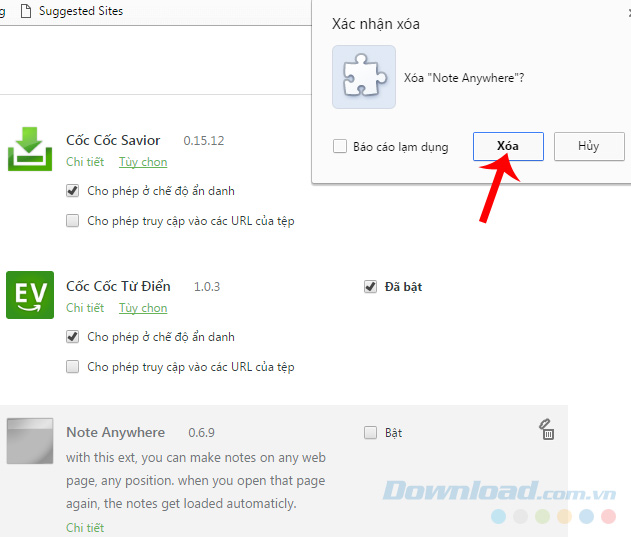Click version number 0.6.9
This screenshot has height=537, width=631.
click(201, 433)
